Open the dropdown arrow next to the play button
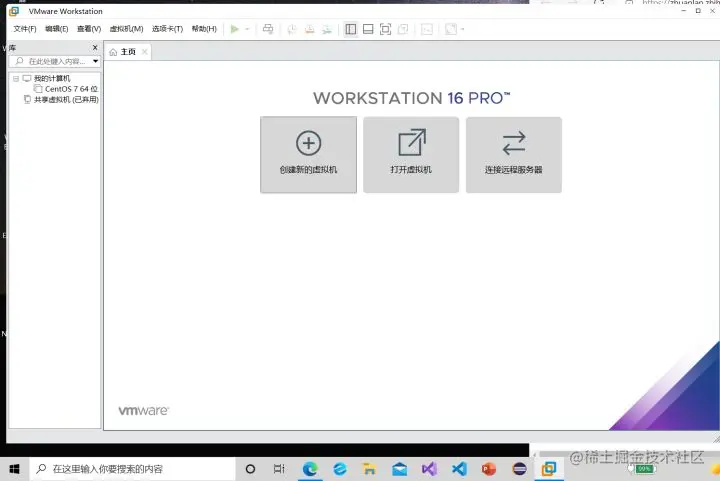 point(247,29)
